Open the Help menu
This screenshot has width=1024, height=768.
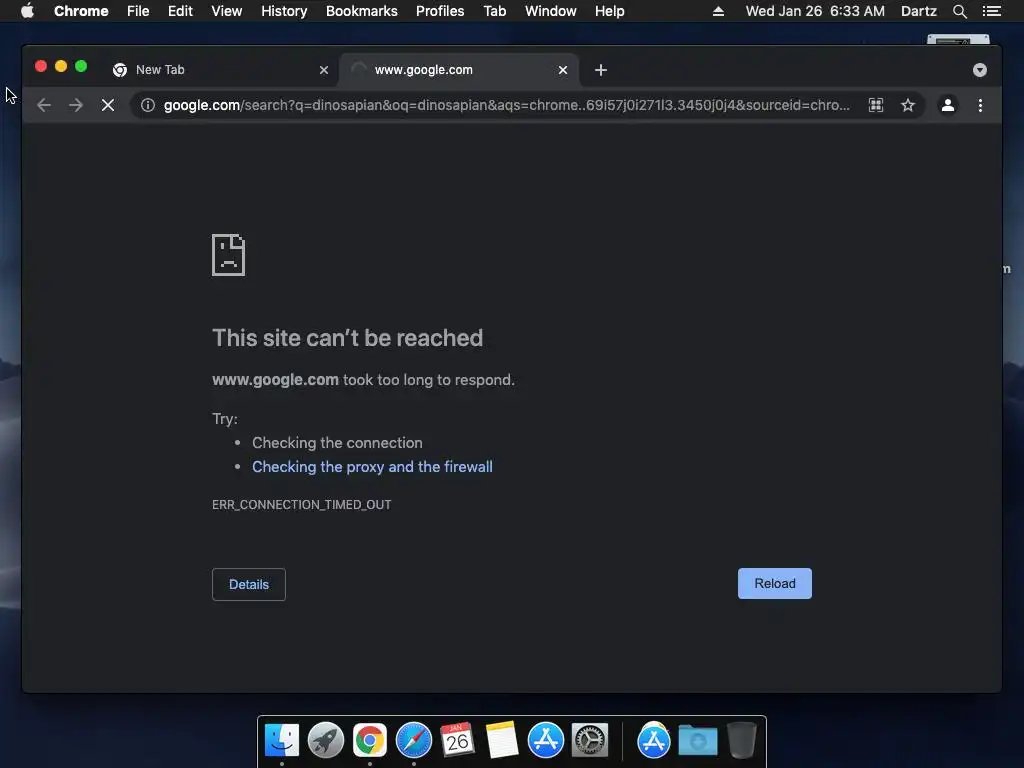[x=609, y=11]
